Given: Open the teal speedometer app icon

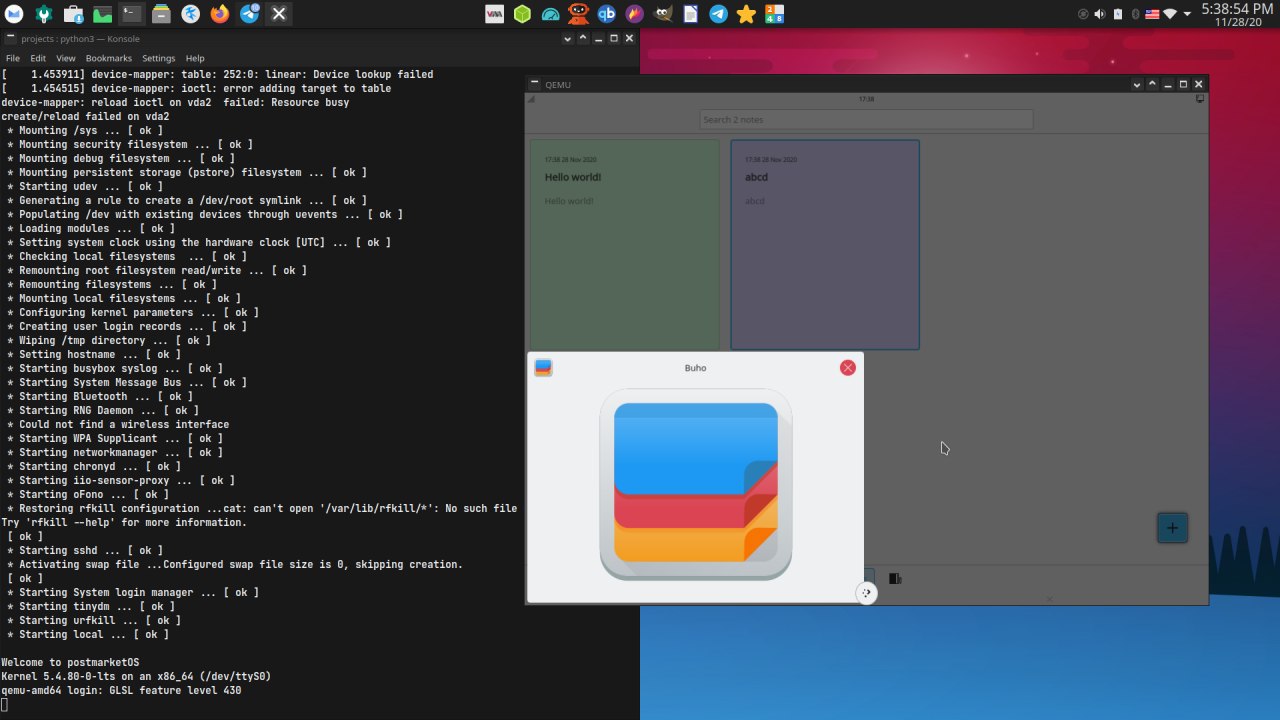Looking at the screenshot, I should click(550, 14).
